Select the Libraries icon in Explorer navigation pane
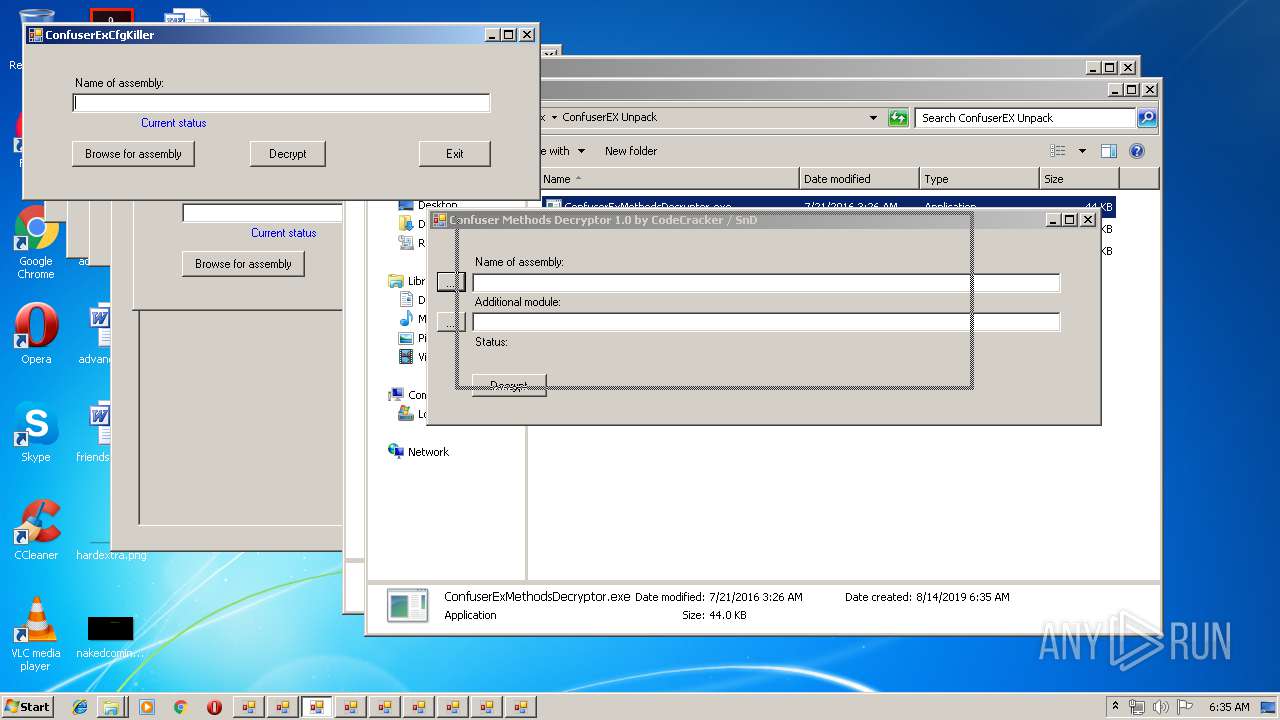This screenshot has width=1280, height=720. click(395, 281)
